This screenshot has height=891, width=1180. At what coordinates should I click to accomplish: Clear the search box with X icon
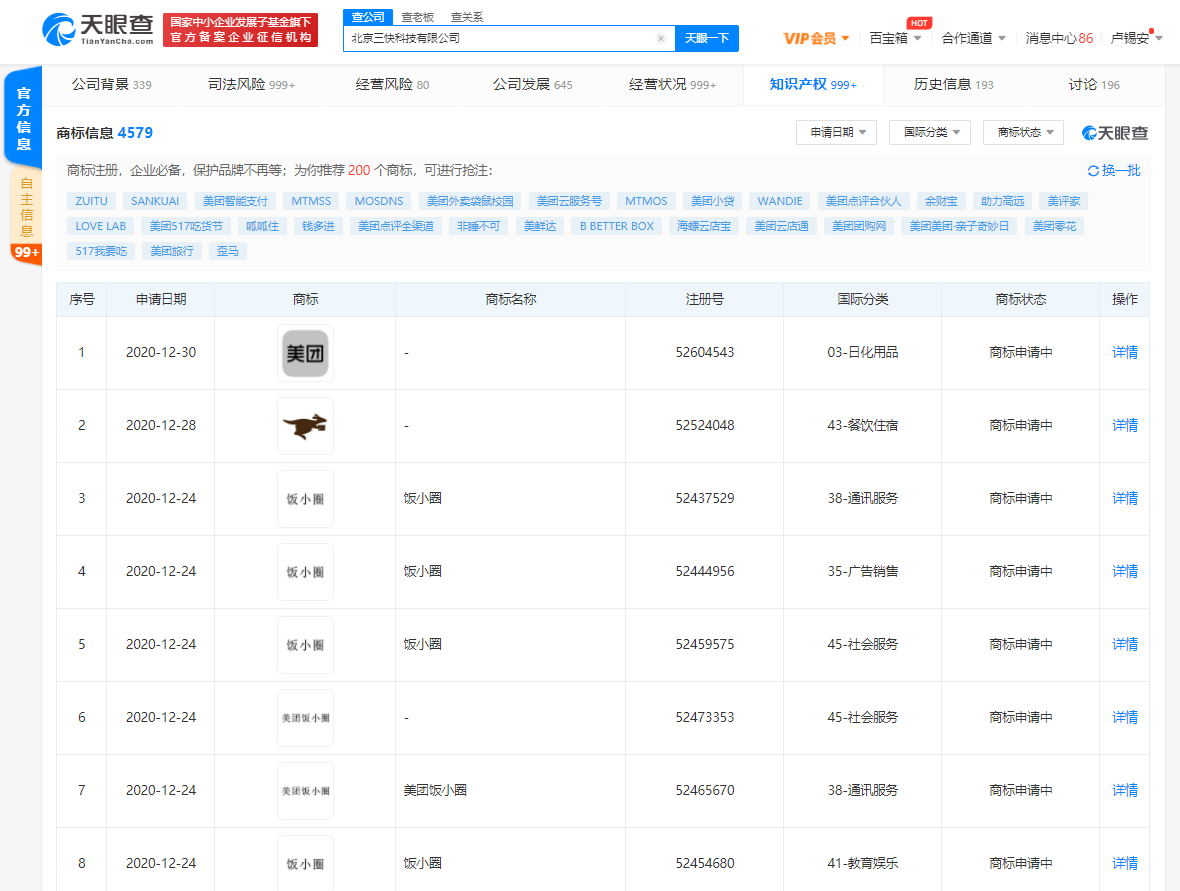pos(661,39)
